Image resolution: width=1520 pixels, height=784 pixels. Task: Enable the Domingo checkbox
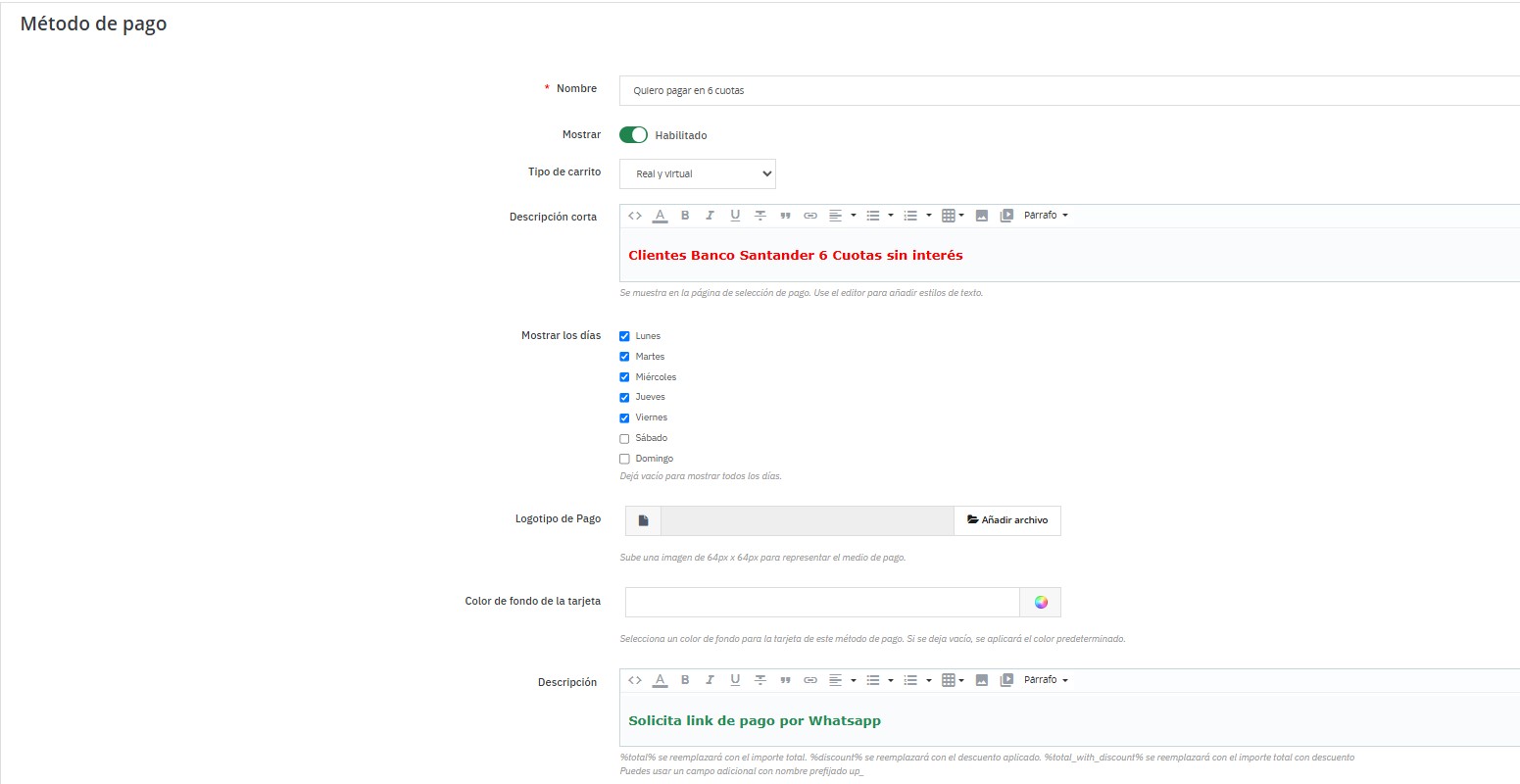[624, 460]
